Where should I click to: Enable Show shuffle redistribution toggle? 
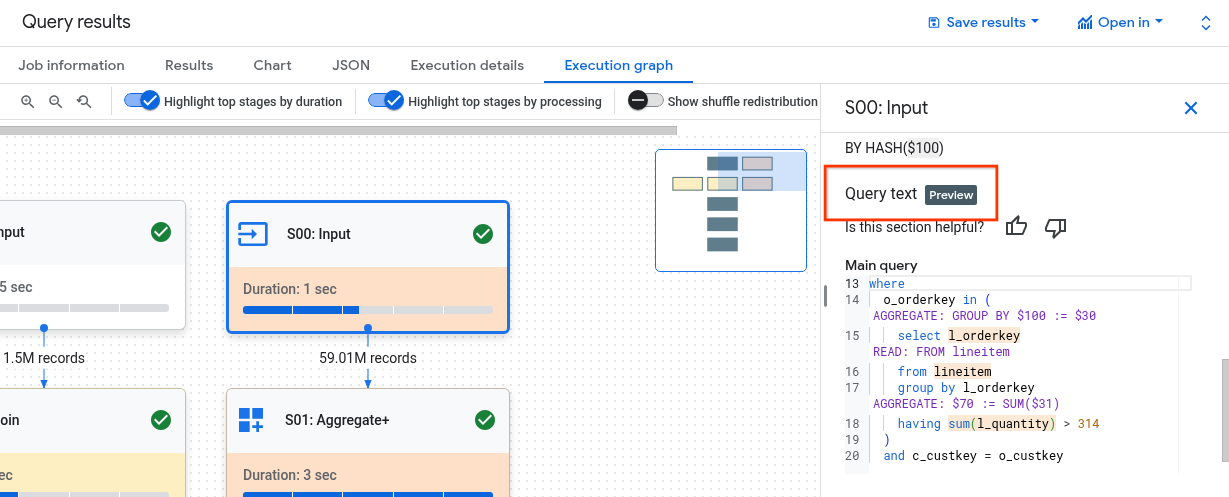pos(645,101)
